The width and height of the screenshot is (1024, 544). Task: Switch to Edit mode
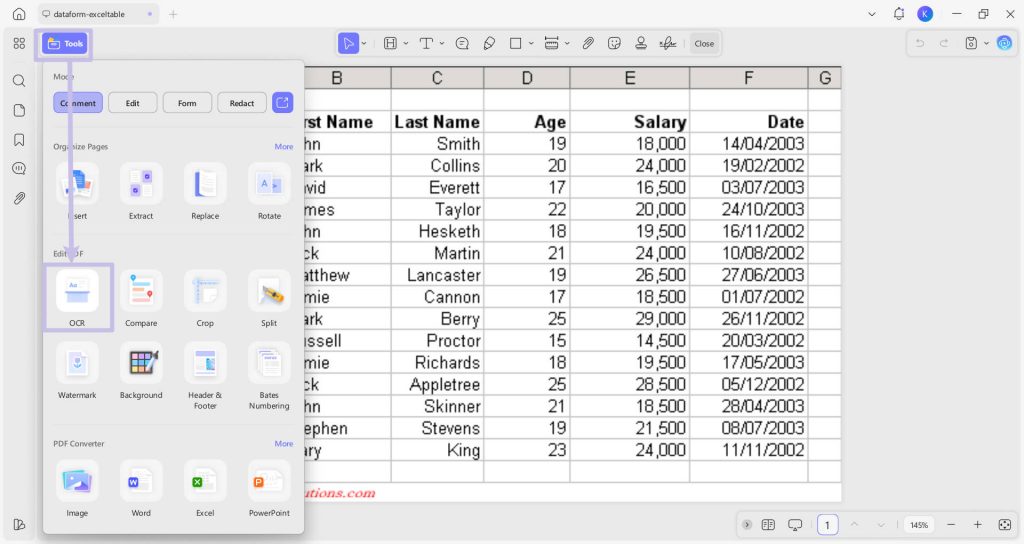(133, 103)
